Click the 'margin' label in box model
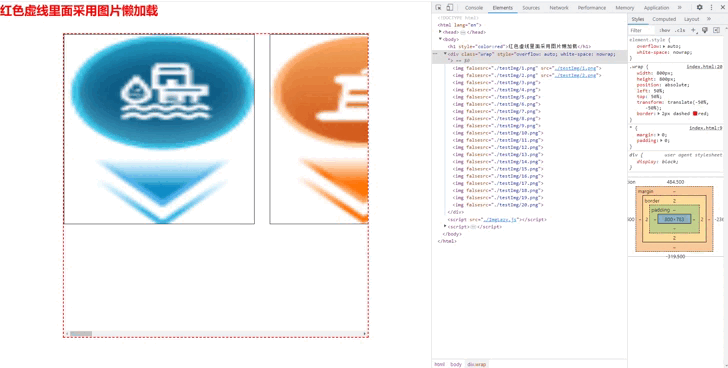The image size is (728, 368). tap(645, 191)
